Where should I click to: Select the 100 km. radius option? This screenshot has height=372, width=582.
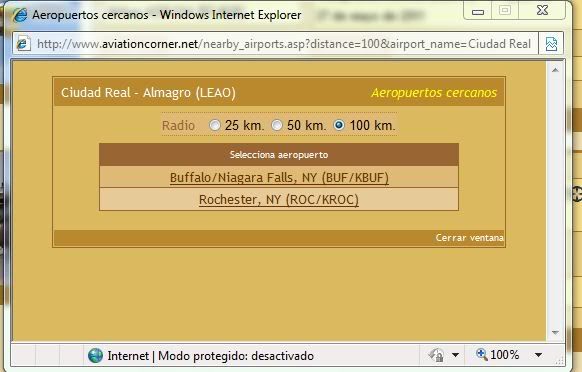[339, 125]
